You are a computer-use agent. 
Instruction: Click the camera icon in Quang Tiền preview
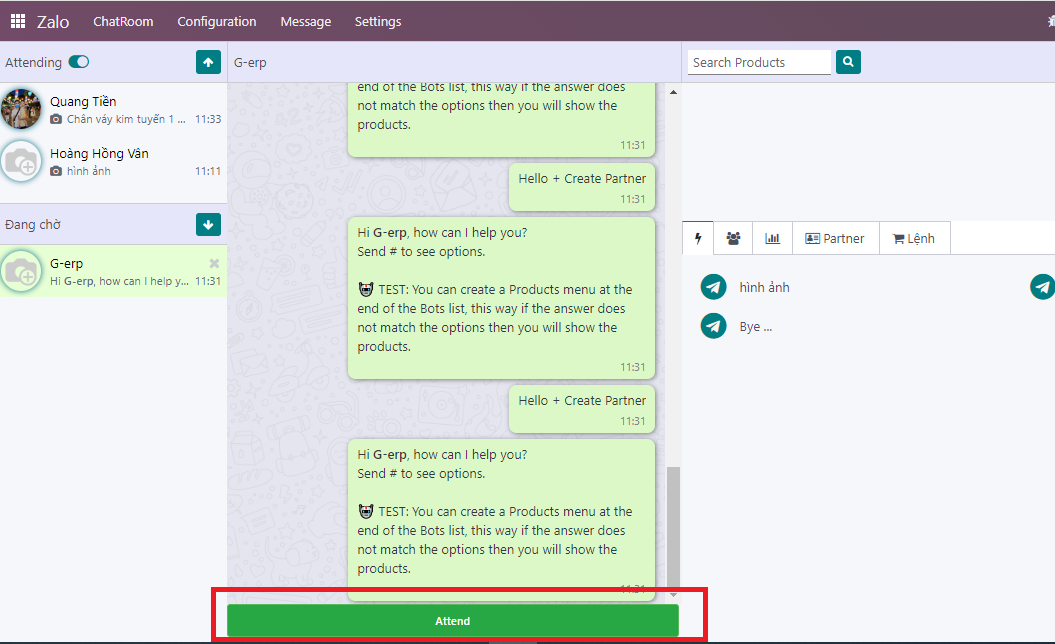pyautogui.click(x=56, y=119)
